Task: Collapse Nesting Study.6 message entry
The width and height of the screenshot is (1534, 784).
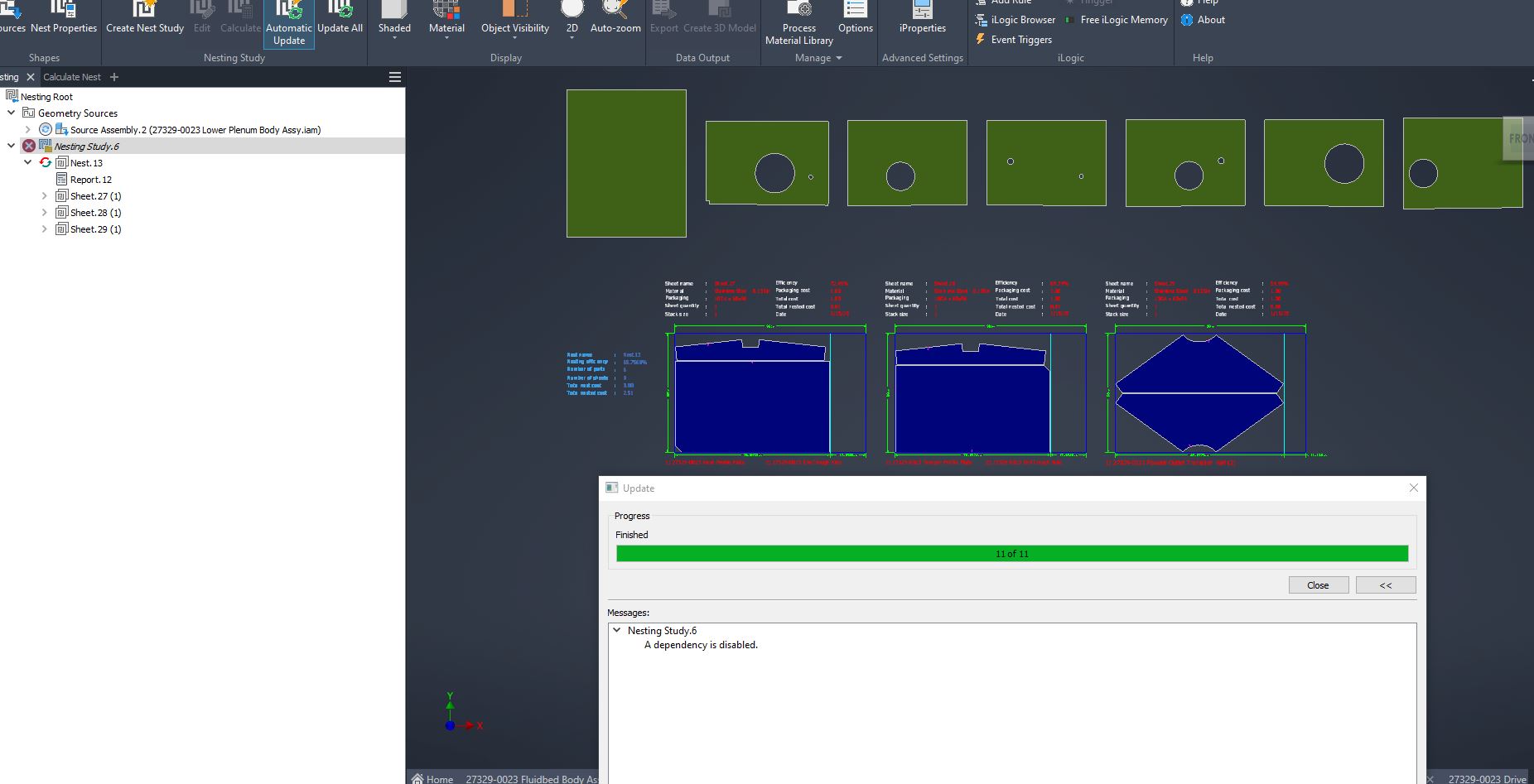Action: [617, 631]
